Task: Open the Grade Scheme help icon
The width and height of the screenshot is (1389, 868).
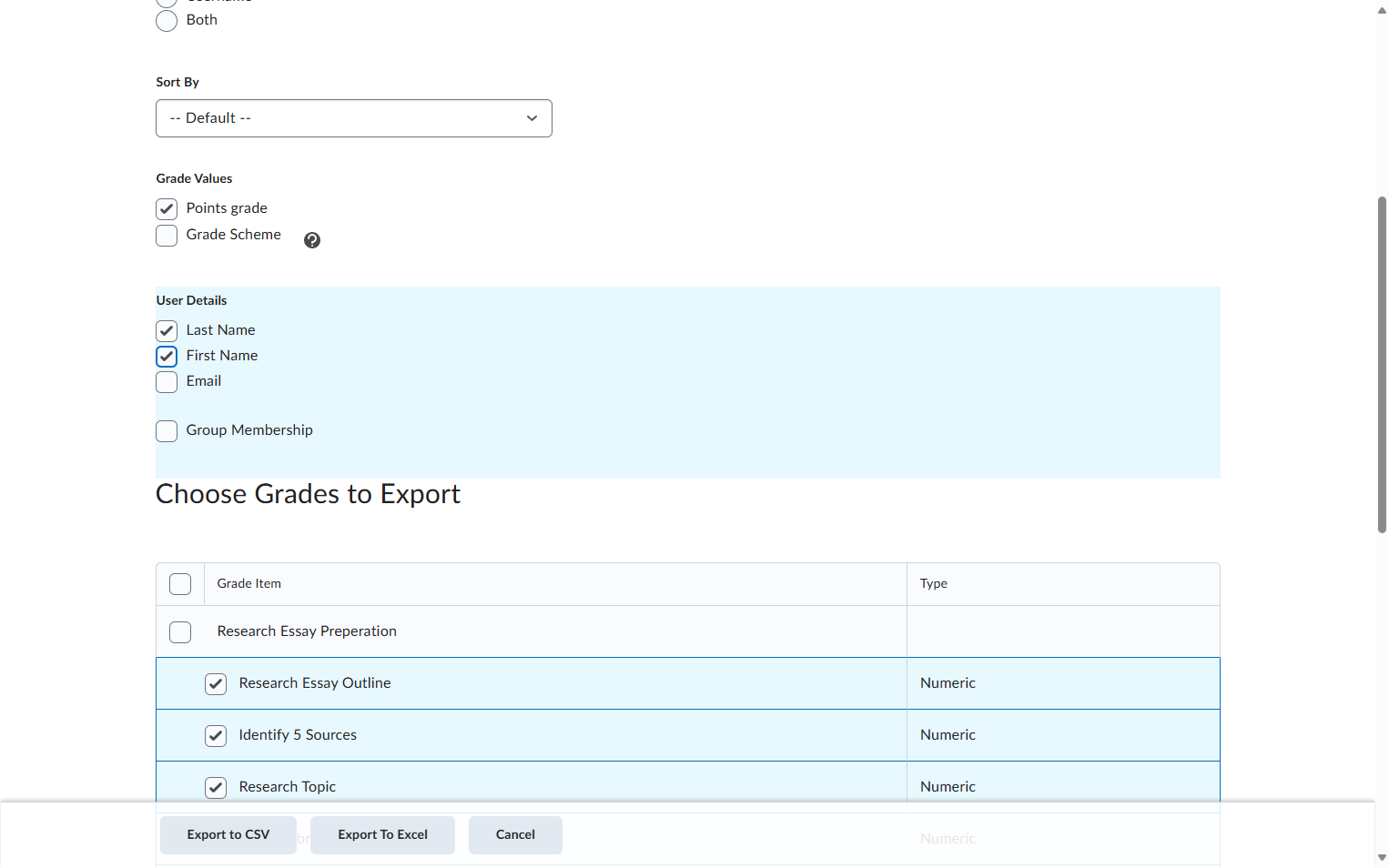Action: click(x=312, y=240)
